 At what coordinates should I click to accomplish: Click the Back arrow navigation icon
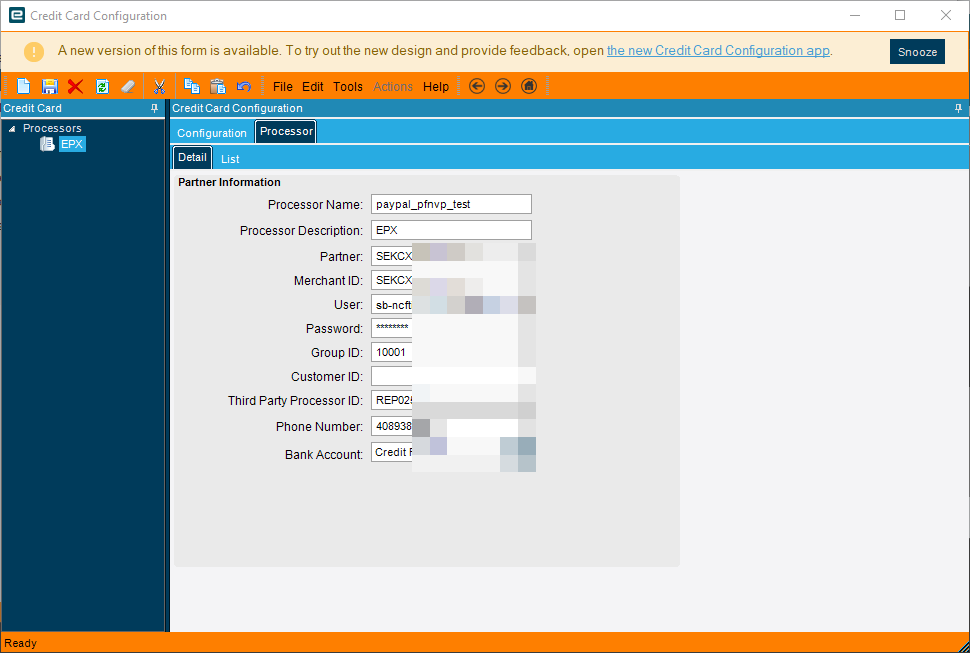[477, 87]
